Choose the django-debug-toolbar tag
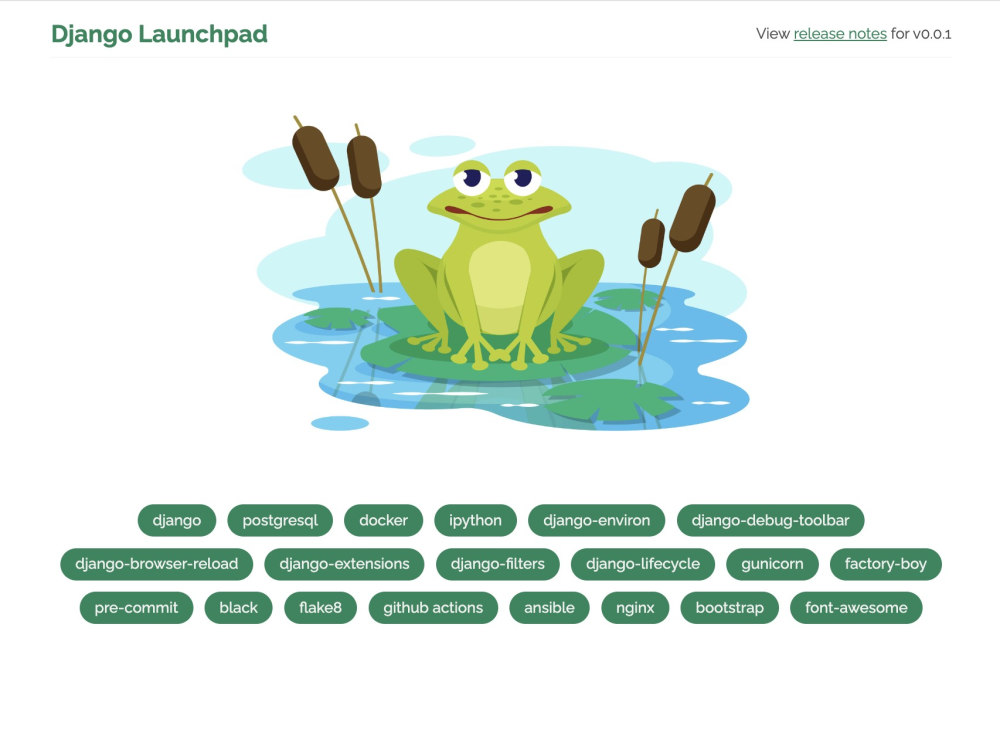Screen dimensions: 1000x750 click(770, 520)
